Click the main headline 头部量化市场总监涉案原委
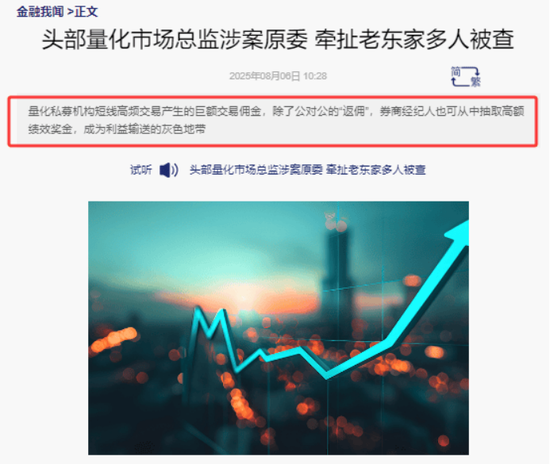Screen dimensions: 550x464 tap(174, 39)
